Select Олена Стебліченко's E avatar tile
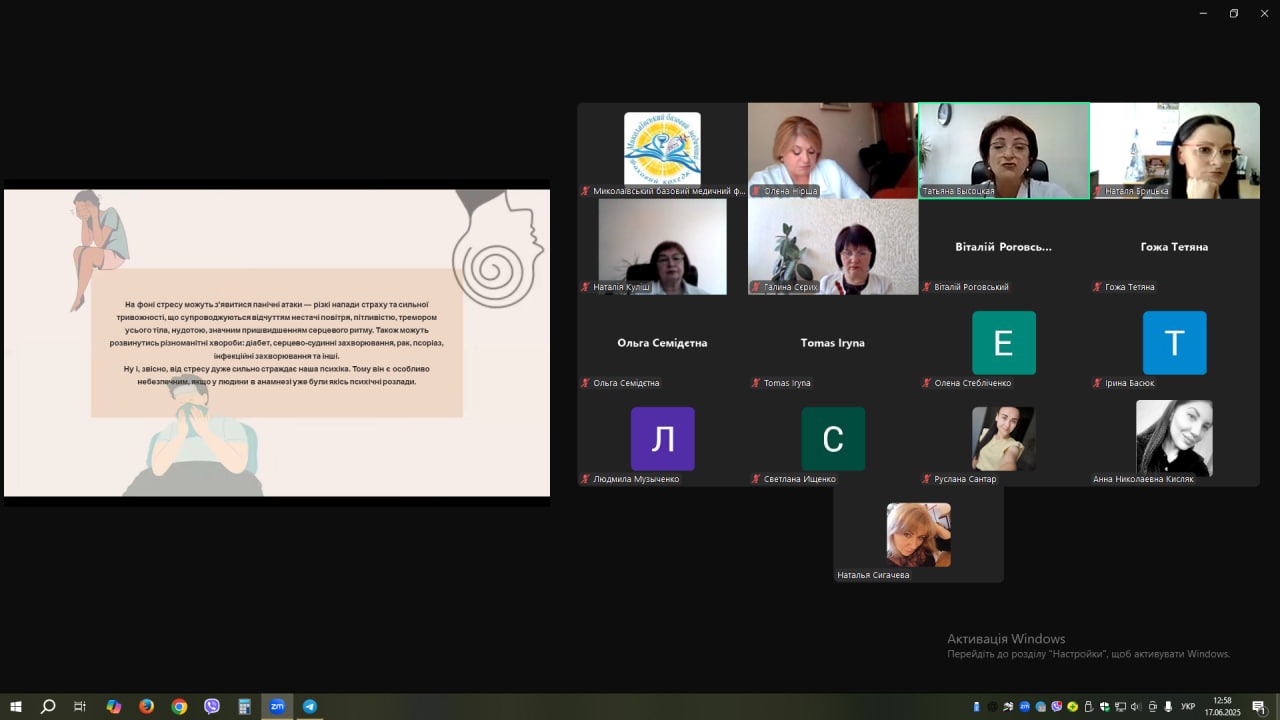Screen dimensions: 1280x720 [1003, 342]
